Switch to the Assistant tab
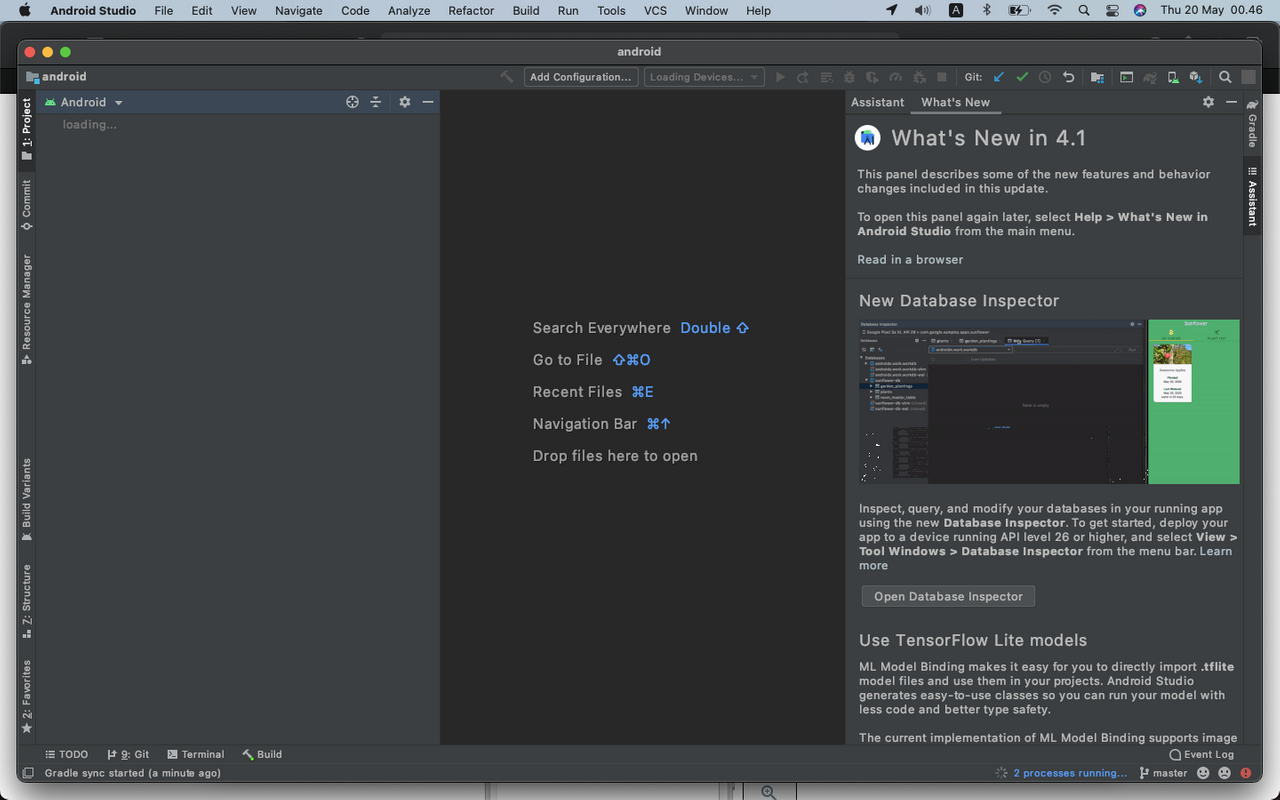 coord(877,102)
